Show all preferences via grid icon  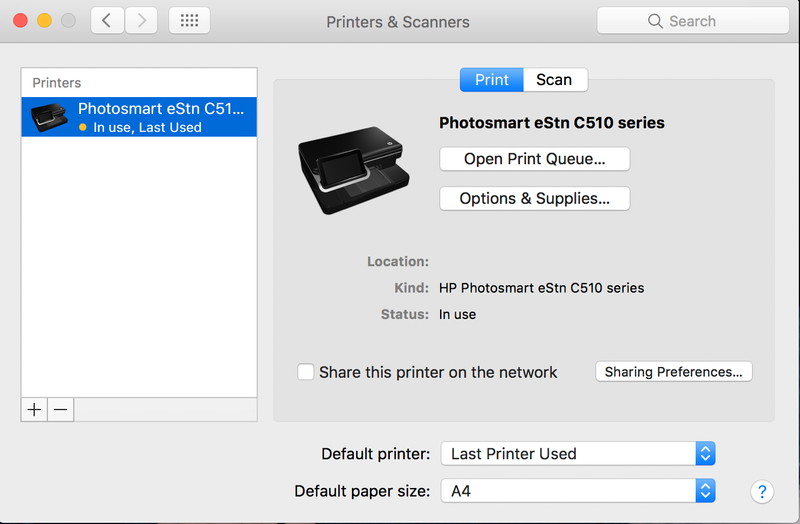(189, 20)
